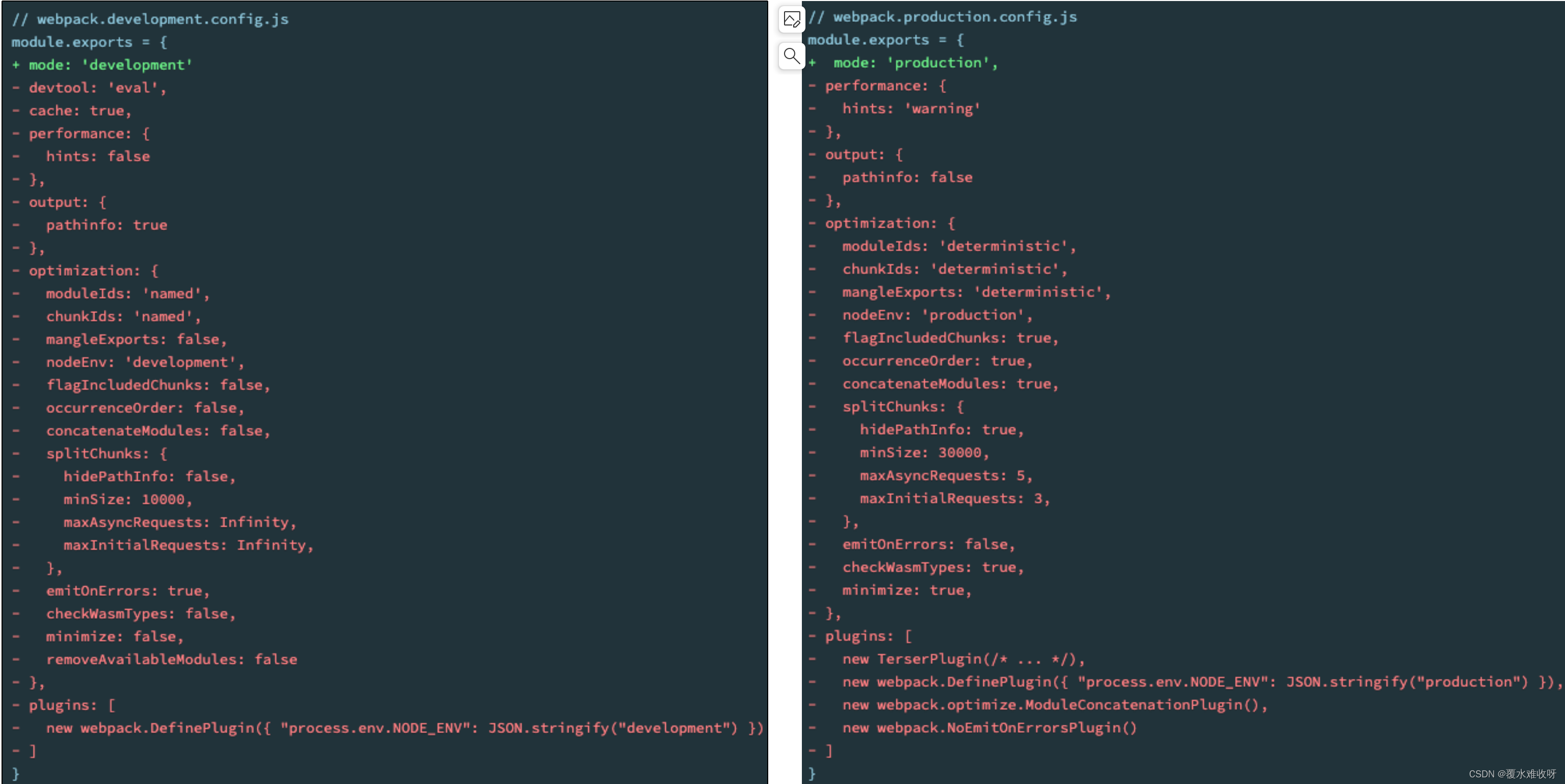The width and height of the screenshot is (1565, 784).
Task: Click the "nodeEnv: 'development'," line
Action: click(145, 362)
